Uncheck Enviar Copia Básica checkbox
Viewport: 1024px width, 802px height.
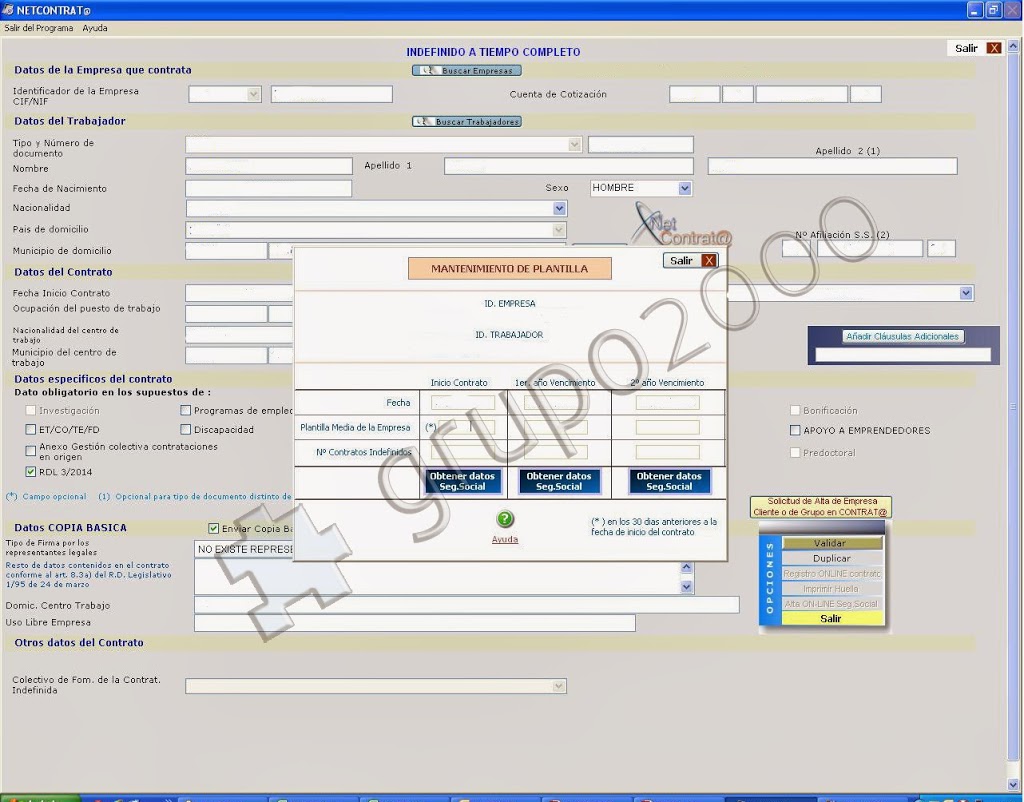[x=214, y=528]
